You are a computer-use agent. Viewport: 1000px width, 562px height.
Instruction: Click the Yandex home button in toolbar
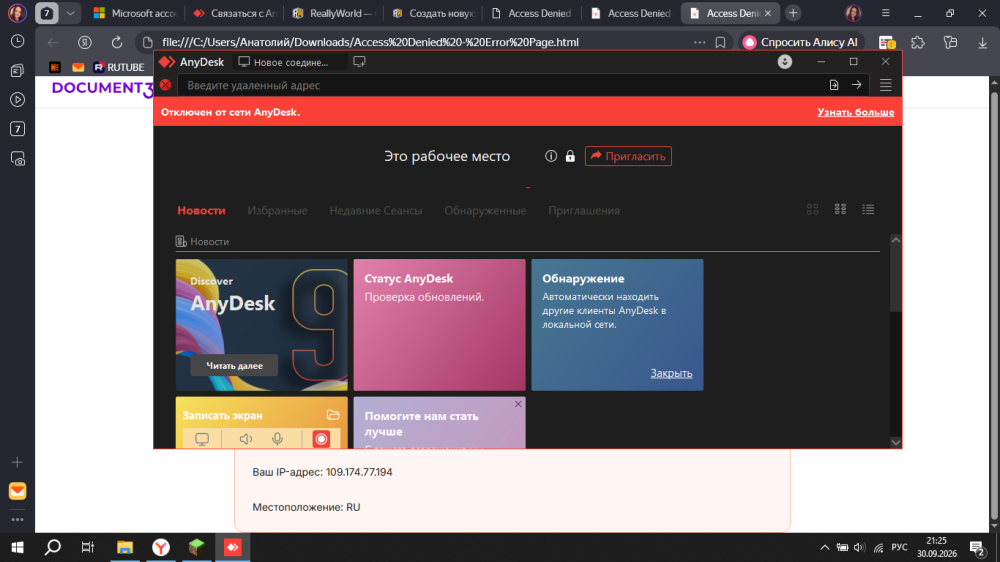pos(85,42)
